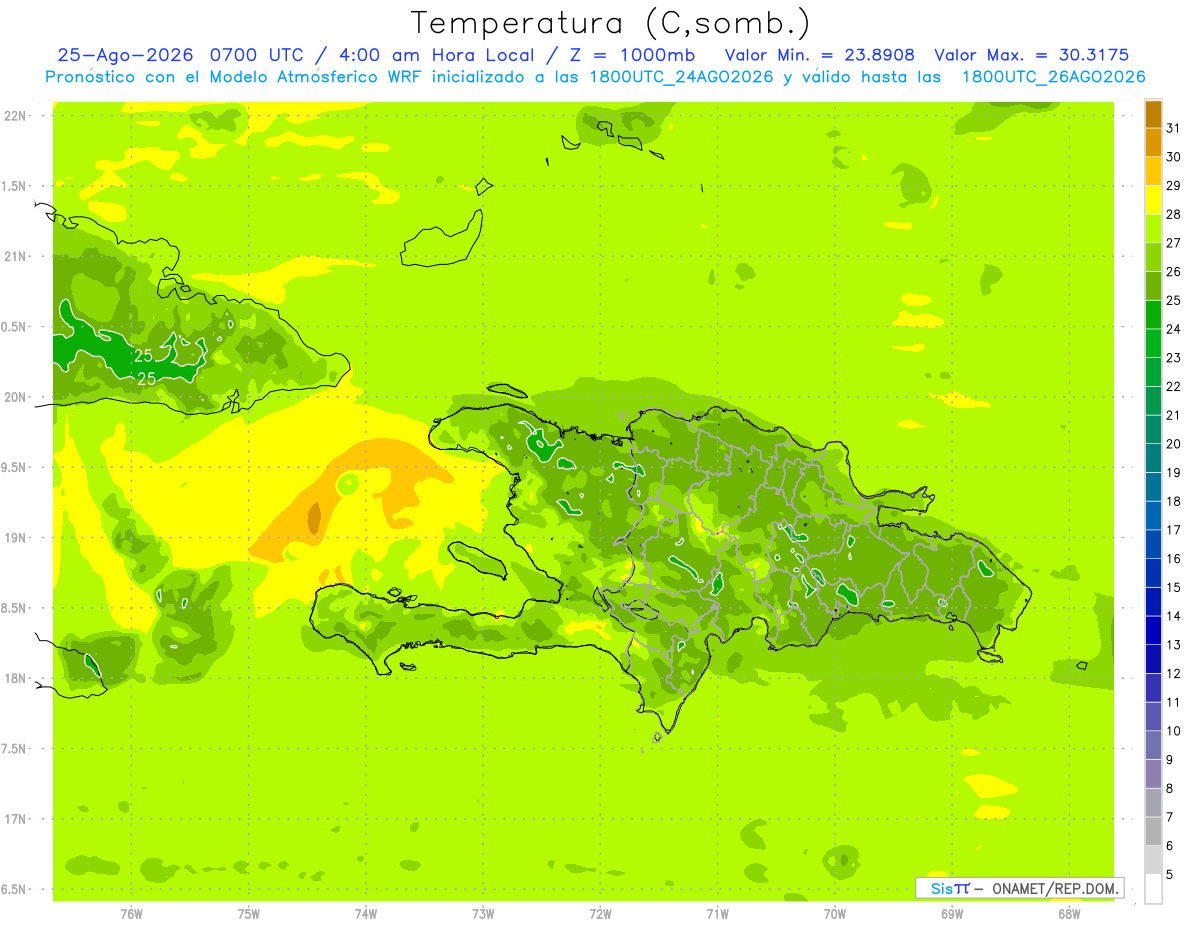Screen dimensions: 1200x927
Task: Pick the blue legend swatch between 16 and 17
Action: click(x=1153, y=544)
